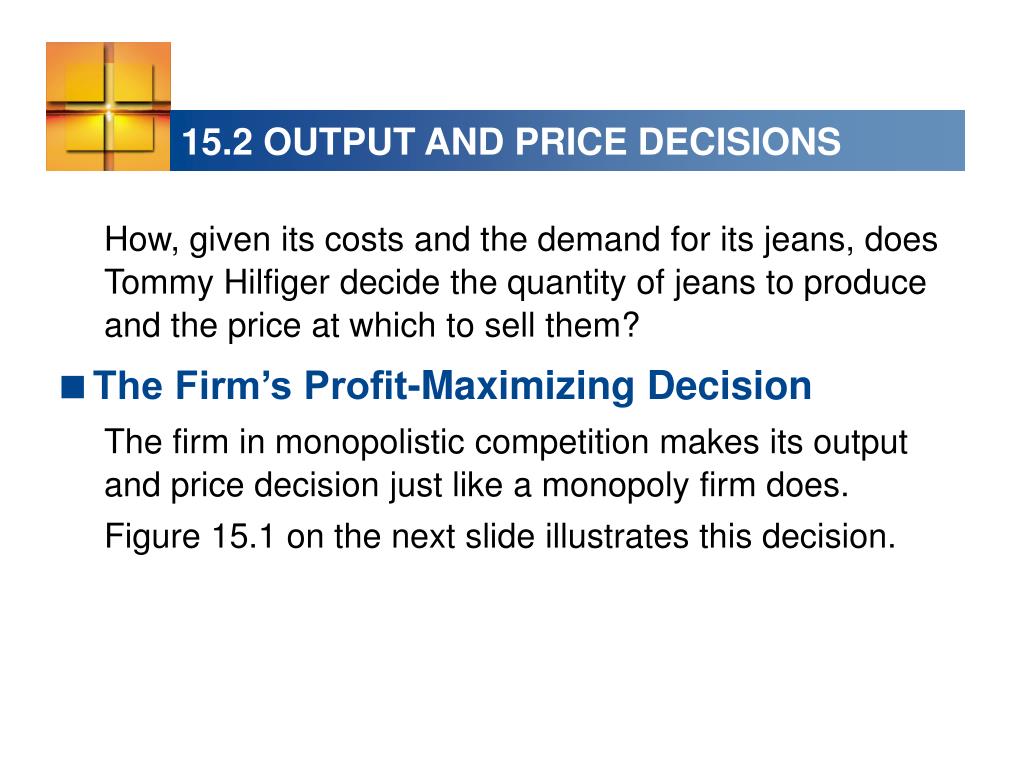Select the slide title '15.2 OUTPUT AND PRICE DECISIONS'
1024x768 pixels.
pos(511,142)
